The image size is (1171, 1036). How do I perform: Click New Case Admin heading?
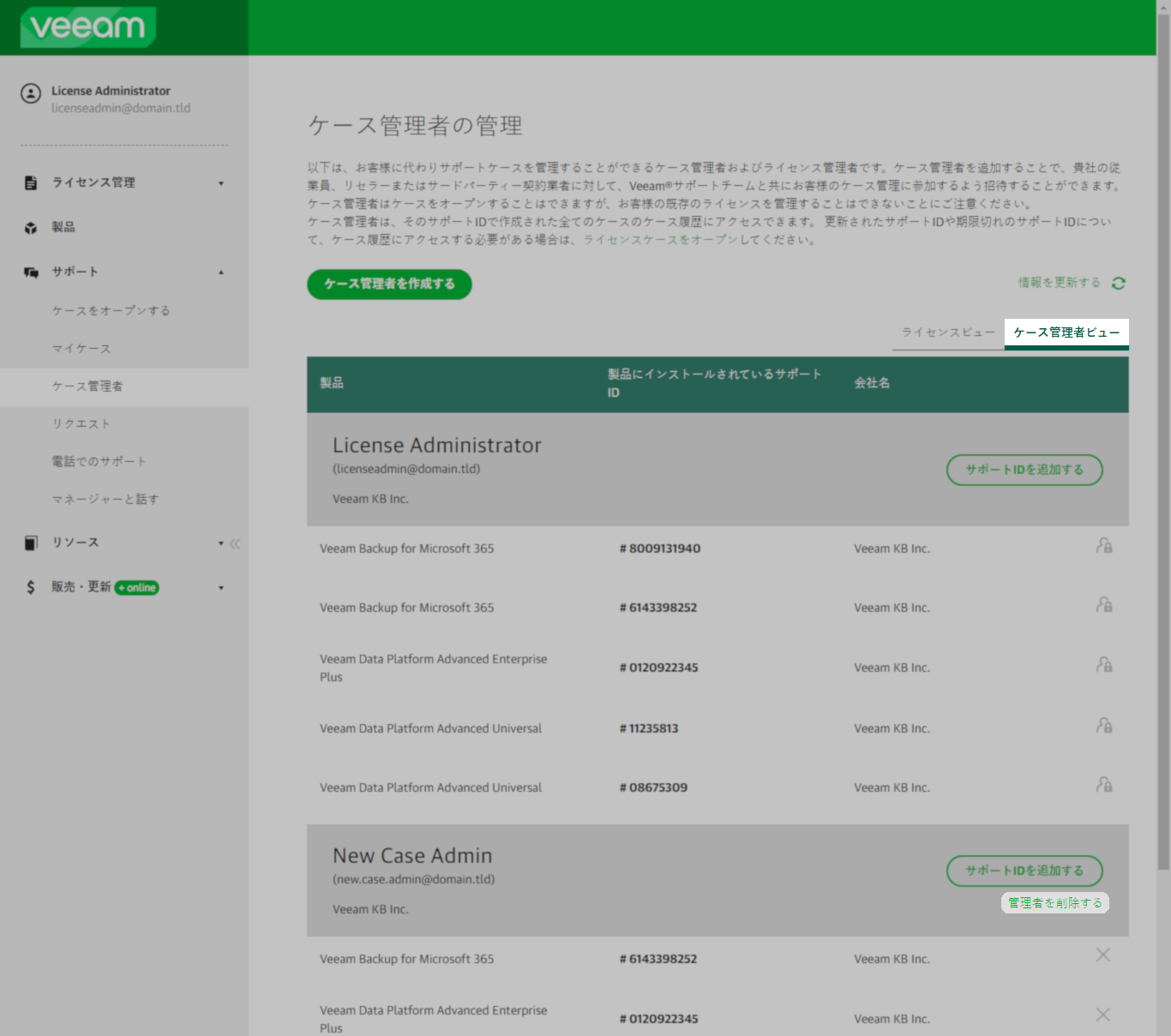coord(412,856)
